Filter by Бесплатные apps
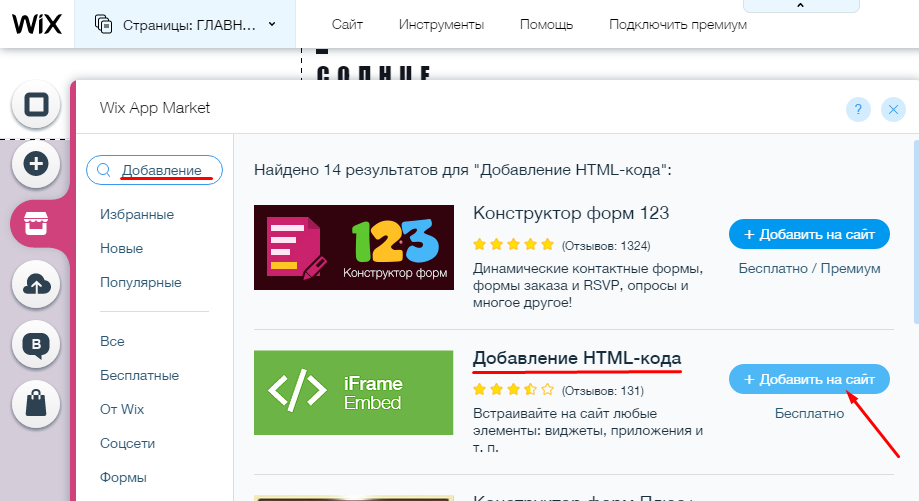This screenshot has width=919, height=501. 139,375
